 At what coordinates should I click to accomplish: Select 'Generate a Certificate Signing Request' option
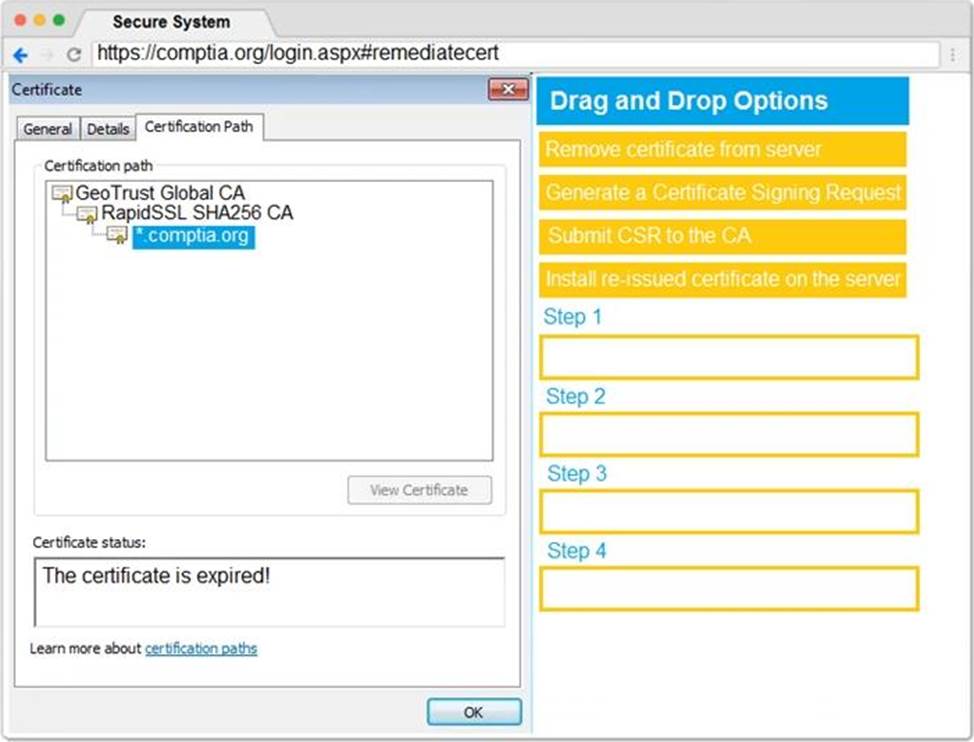722,192
